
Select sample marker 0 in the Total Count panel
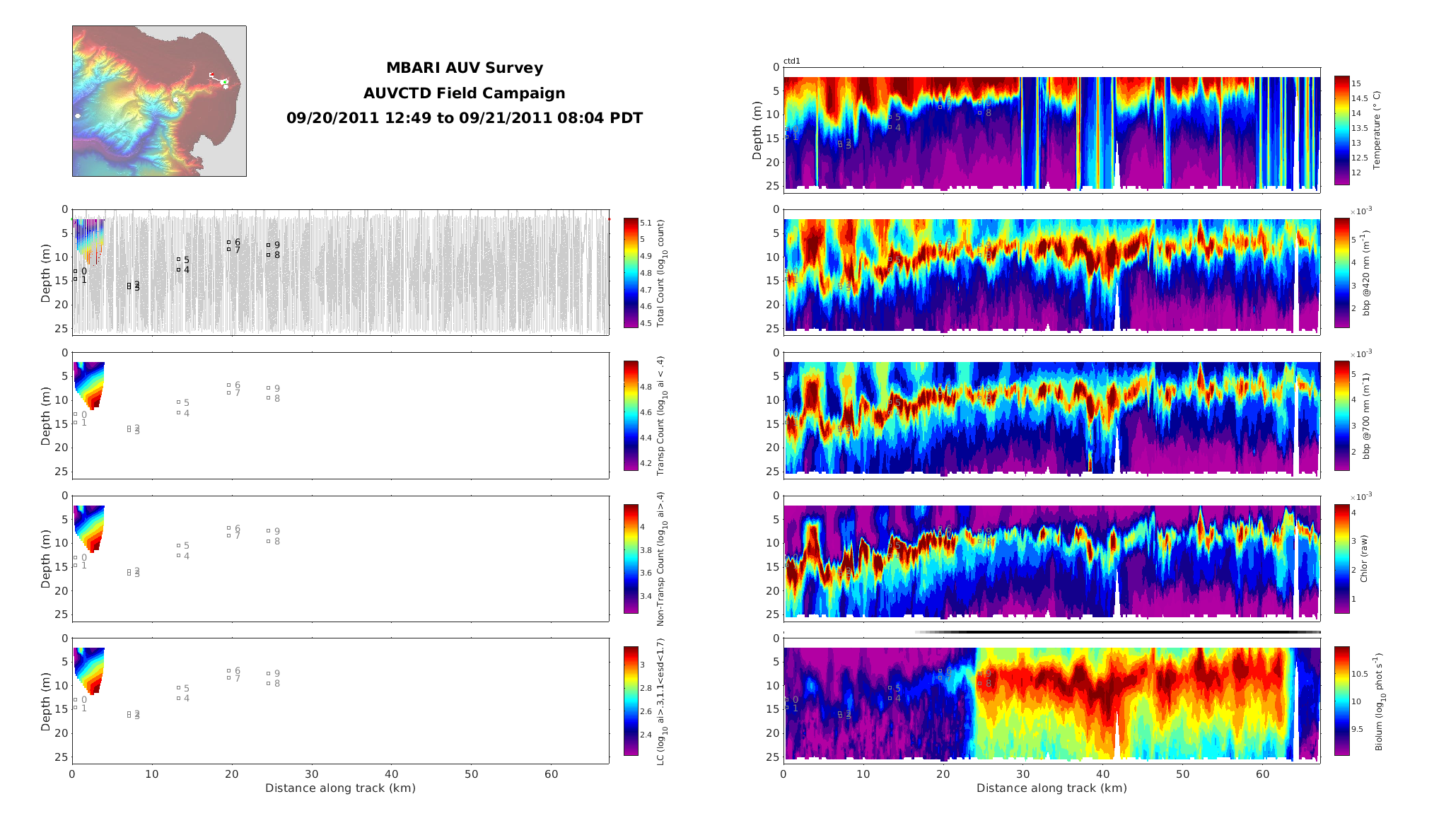point(76,271)
